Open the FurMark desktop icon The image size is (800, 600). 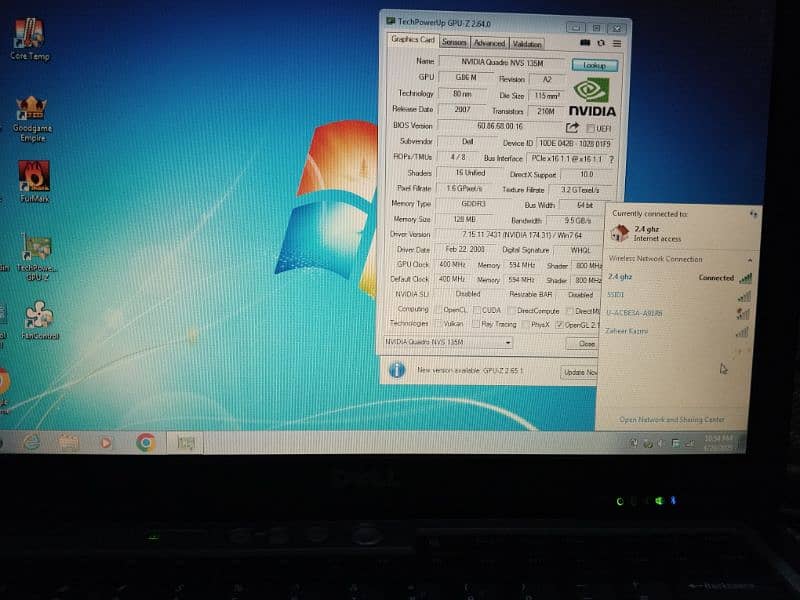34,182
